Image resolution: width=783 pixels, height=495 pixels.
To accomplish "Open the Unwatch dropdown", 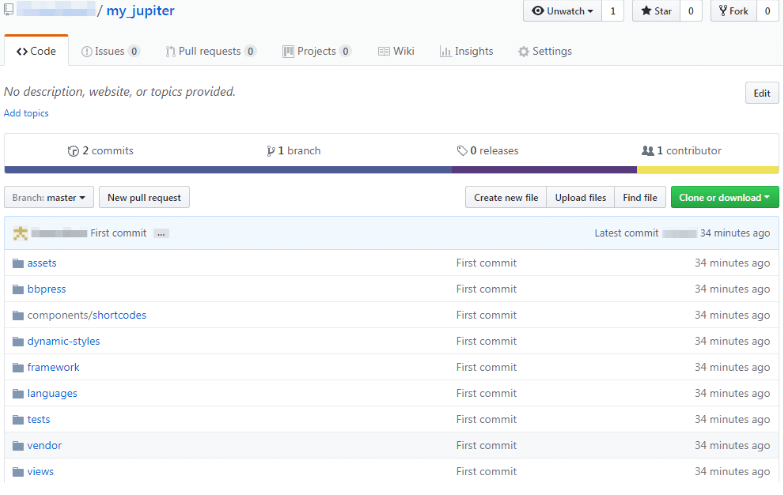I will (562, 11).
